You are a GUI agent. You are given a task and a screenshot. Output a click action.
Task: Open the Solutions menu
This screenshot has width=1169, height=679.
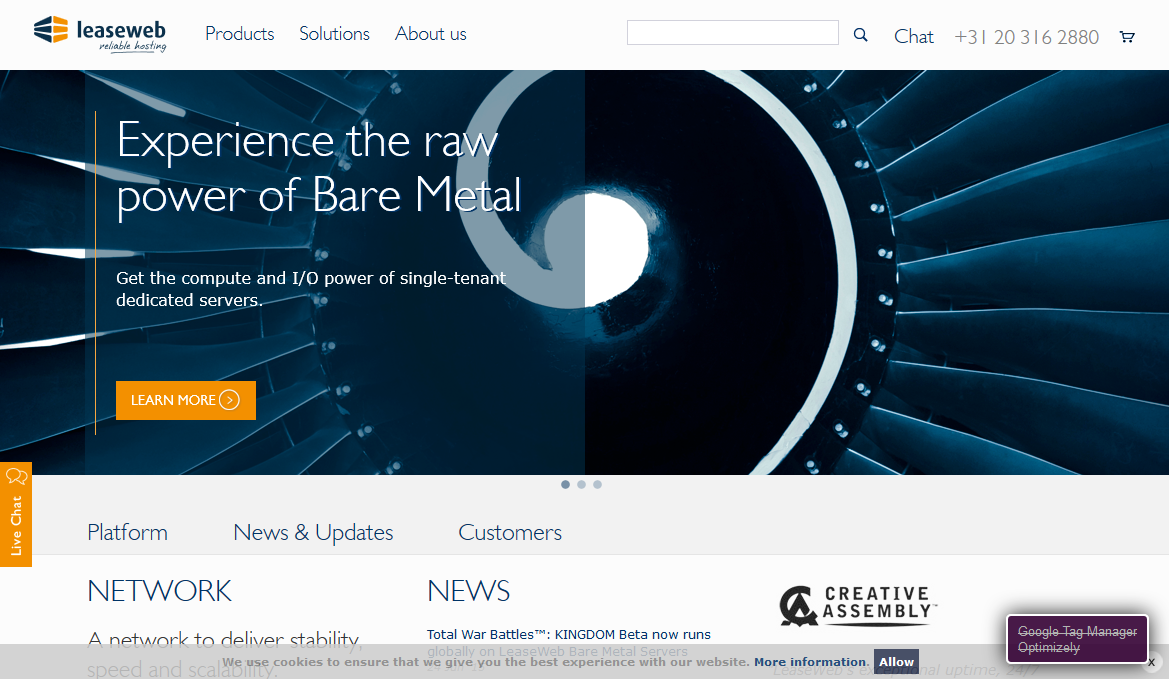click(x=334, y=34)
